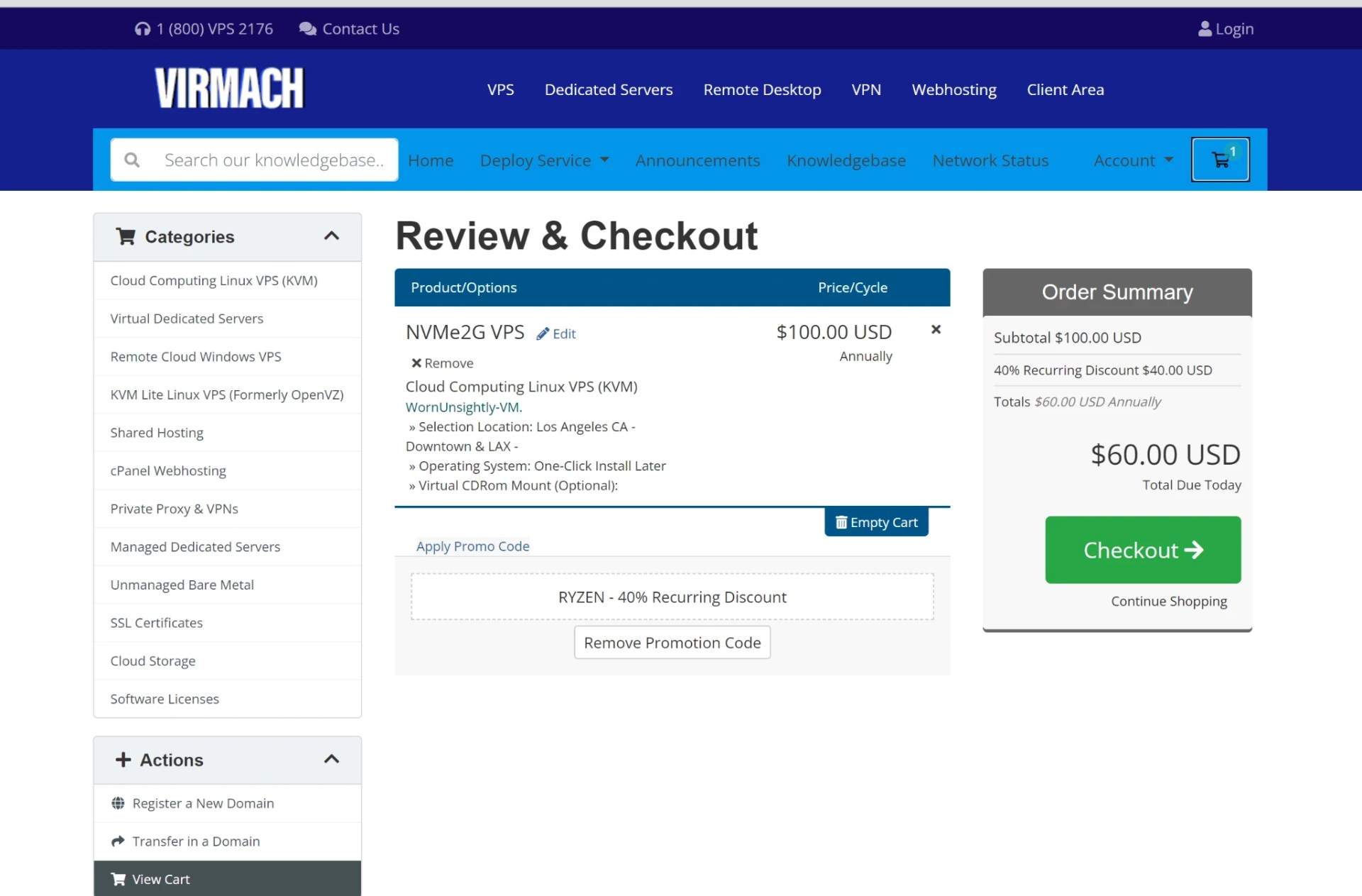Click the X icon beside the price

coord(936,329)
